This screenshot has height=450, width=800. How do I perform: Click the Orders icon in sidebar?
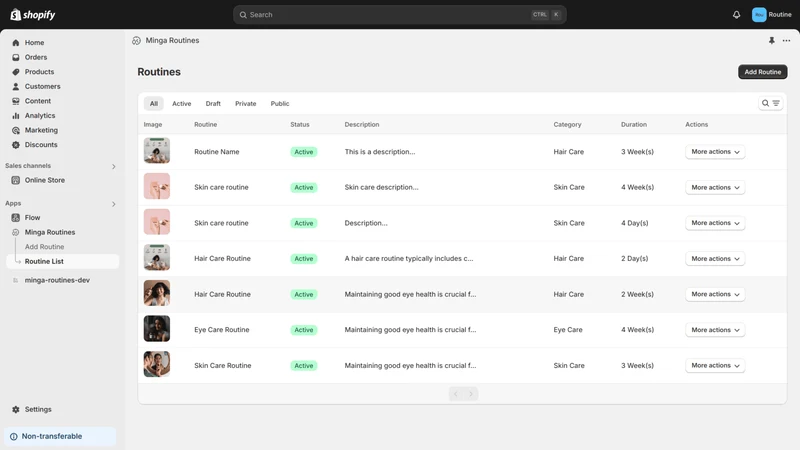(x=16, y=57)
